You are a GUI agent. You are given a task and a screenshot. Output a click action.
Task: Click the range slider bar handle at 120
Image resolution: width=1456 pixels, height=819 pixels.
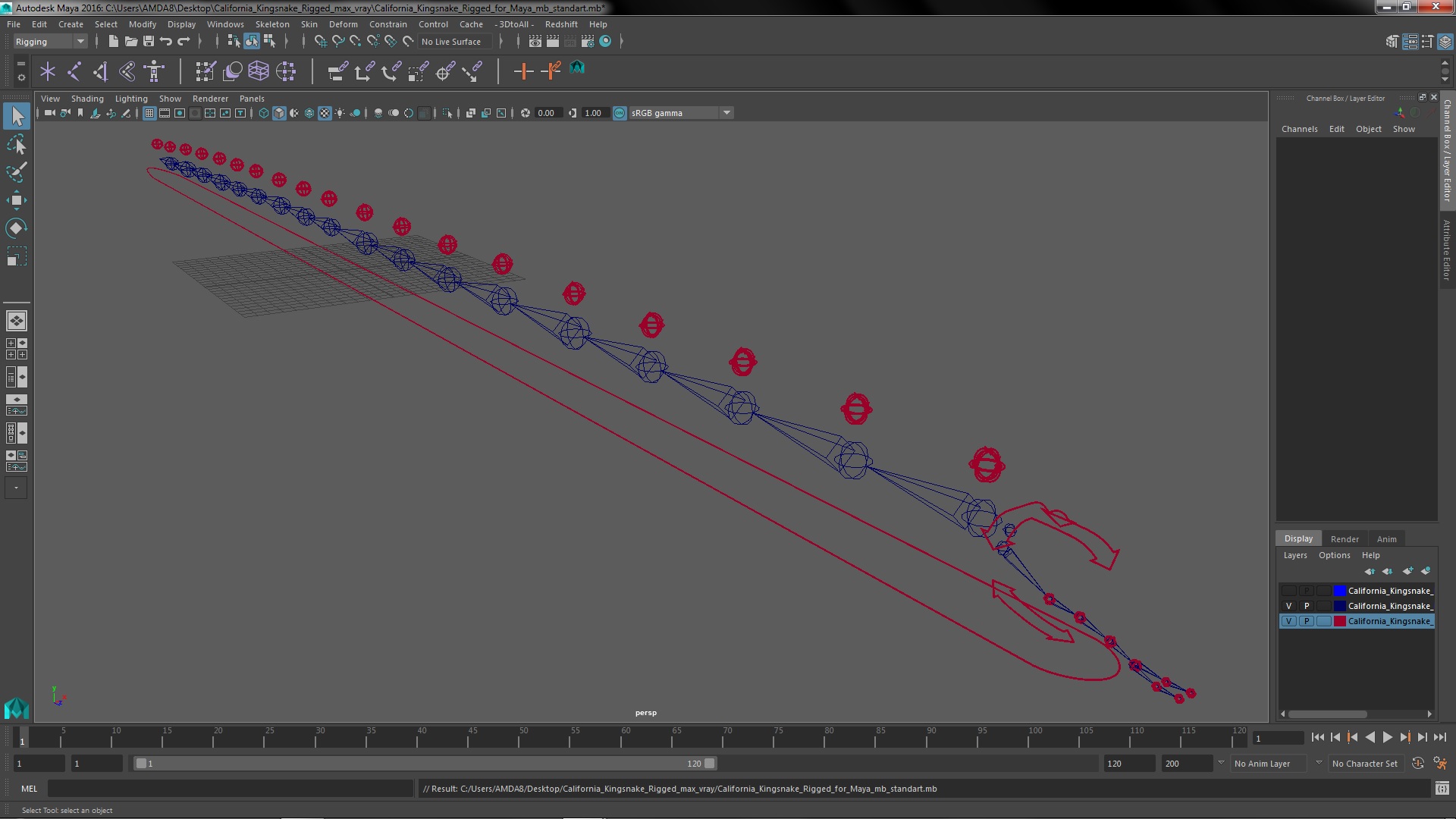tap(709, 764)
